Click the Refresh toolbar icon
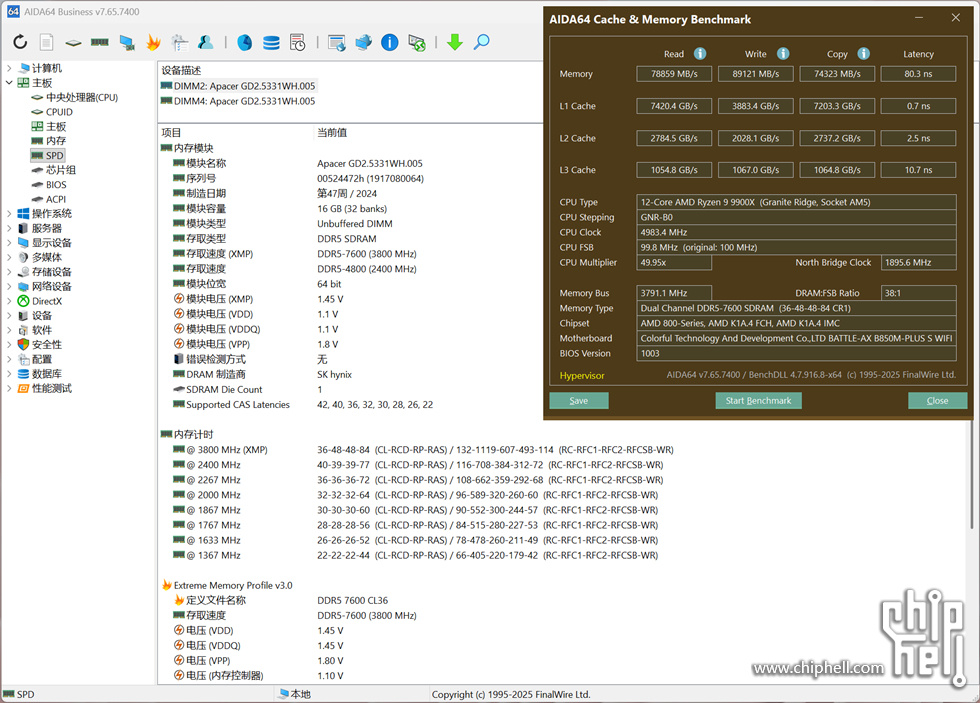The height and width of the screenshot is (703, 980). pyautogui.click(x=20, y=42)
